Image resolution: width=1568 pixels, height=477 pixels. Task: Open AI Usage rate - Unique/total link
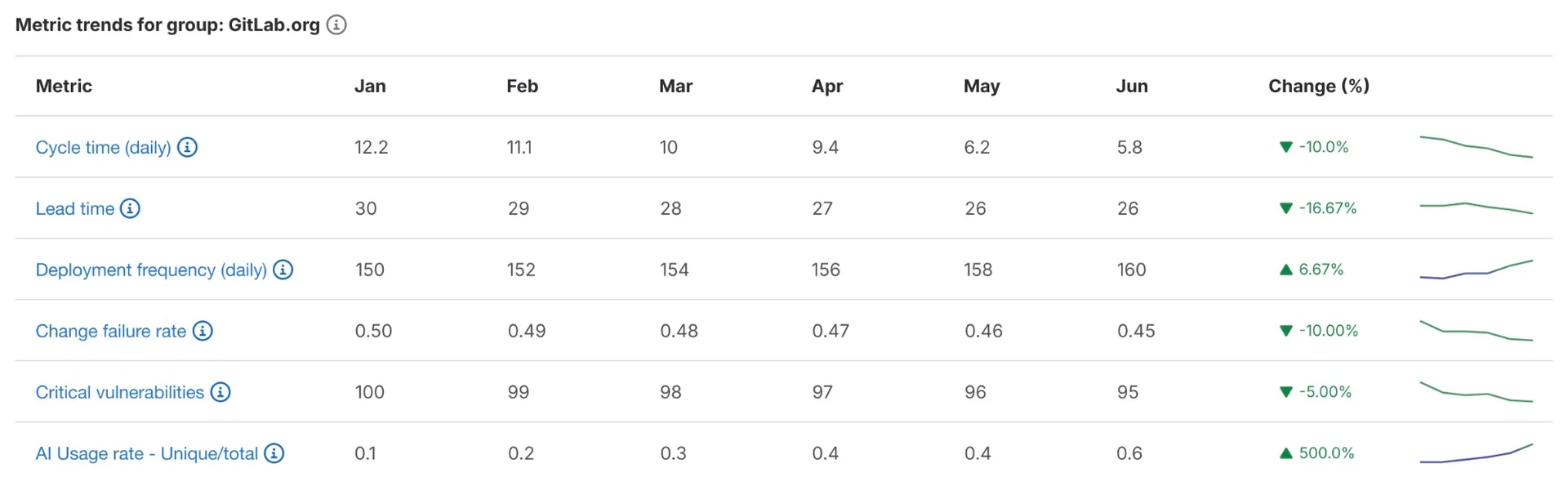point(147,453)
